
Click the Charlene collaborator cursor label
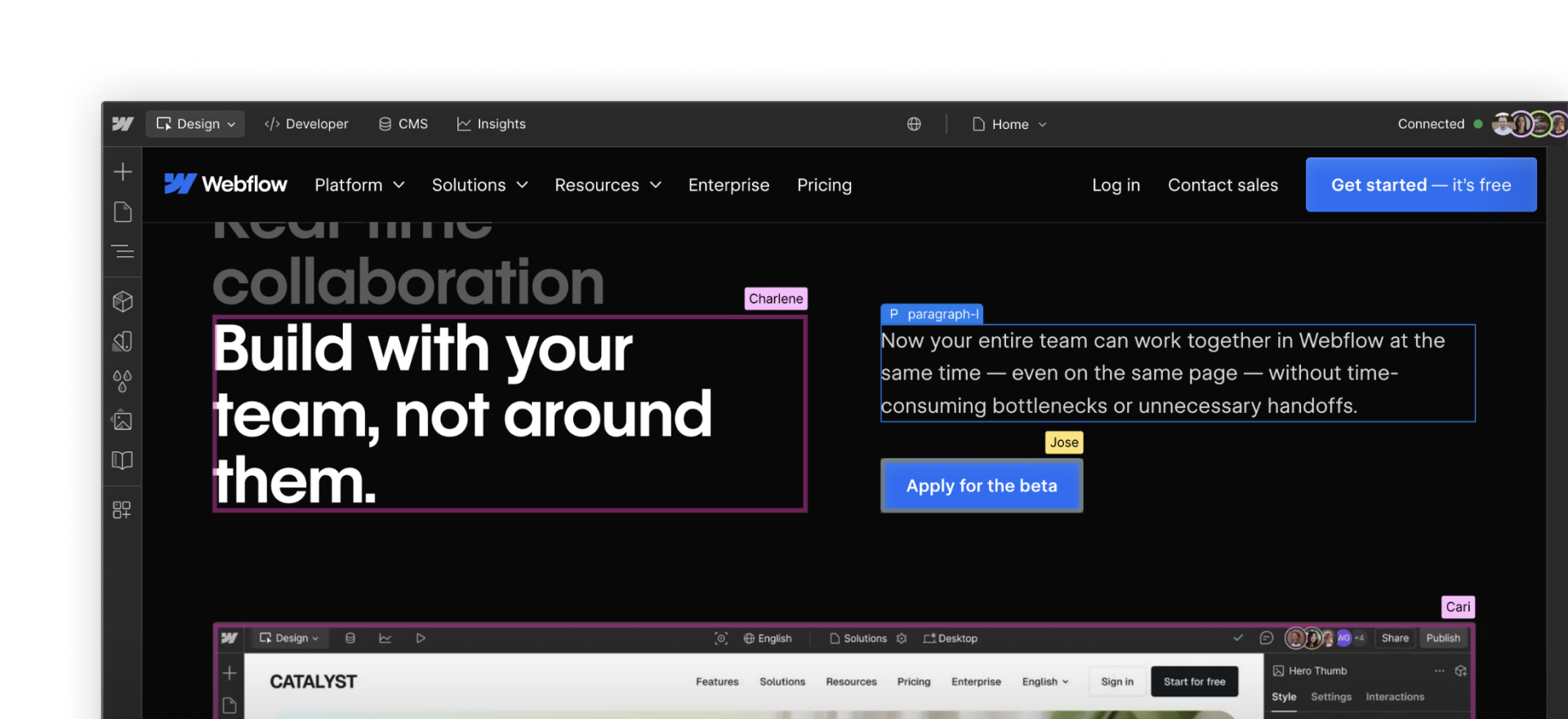point(776,299)
